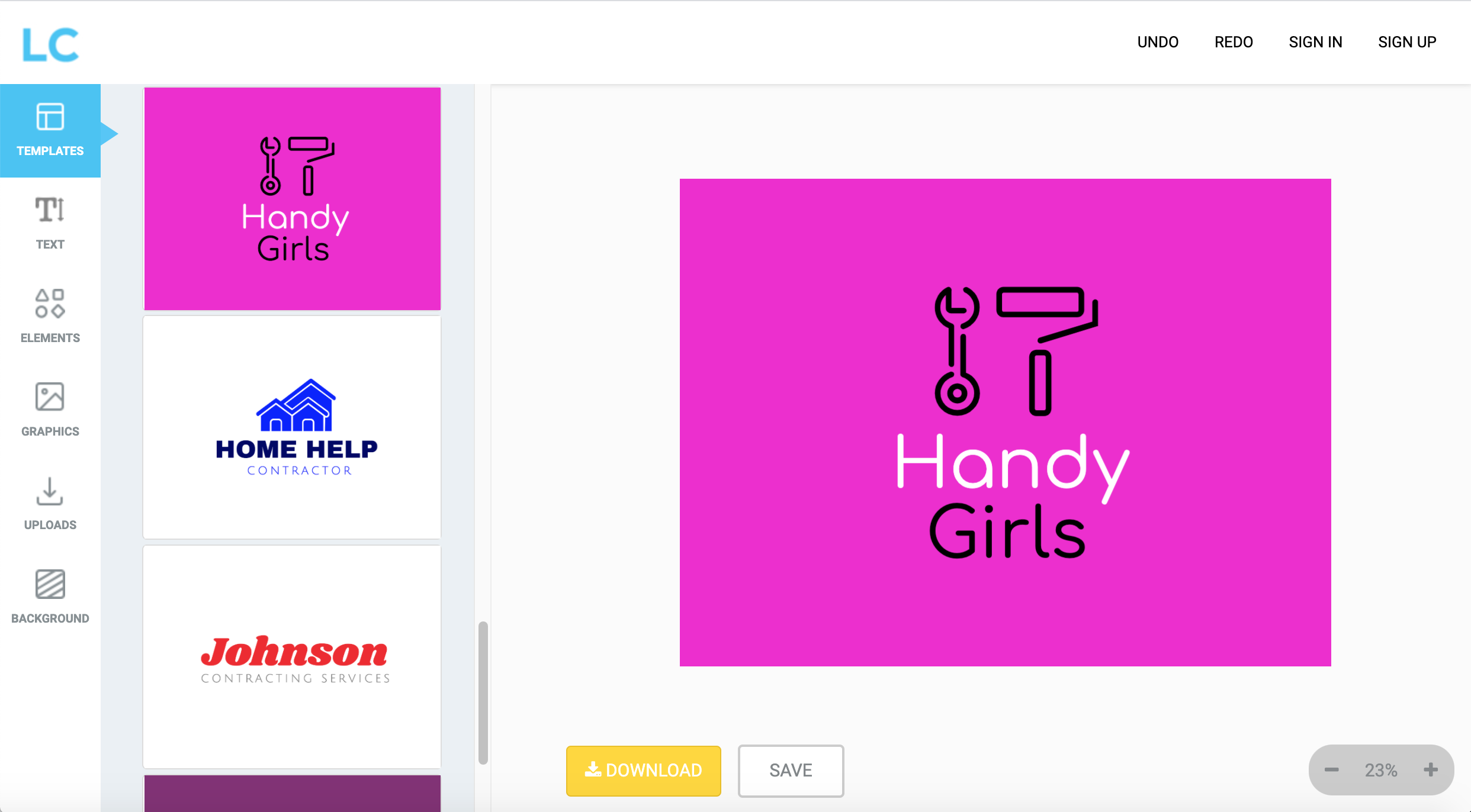This screenshot has height=812, width=1471.
Task: Open the Sign In link
Action: [1315, 42]
